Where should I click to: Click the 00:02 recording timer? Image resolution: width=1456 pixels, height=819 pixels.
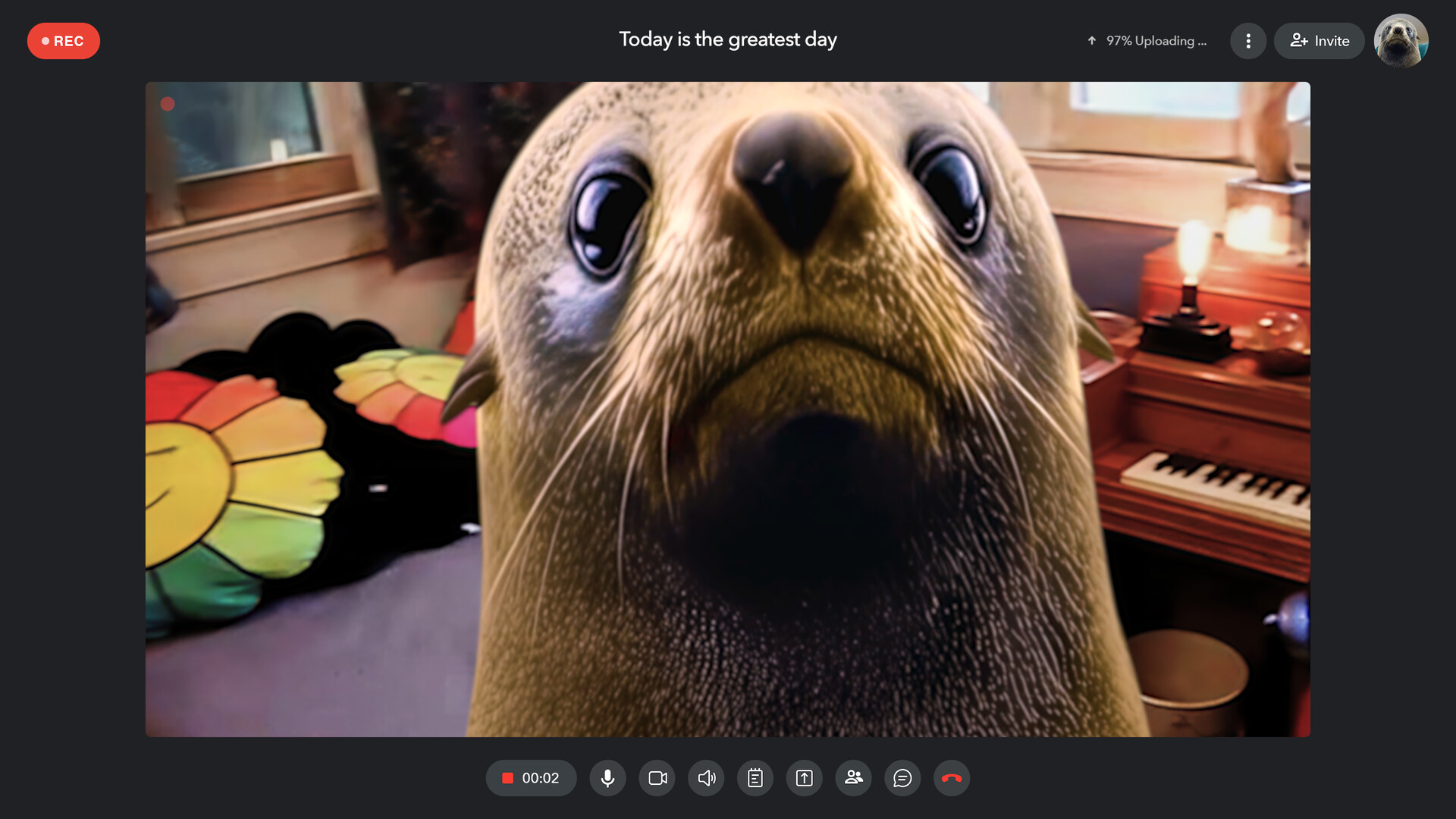[x=540, y=778]
